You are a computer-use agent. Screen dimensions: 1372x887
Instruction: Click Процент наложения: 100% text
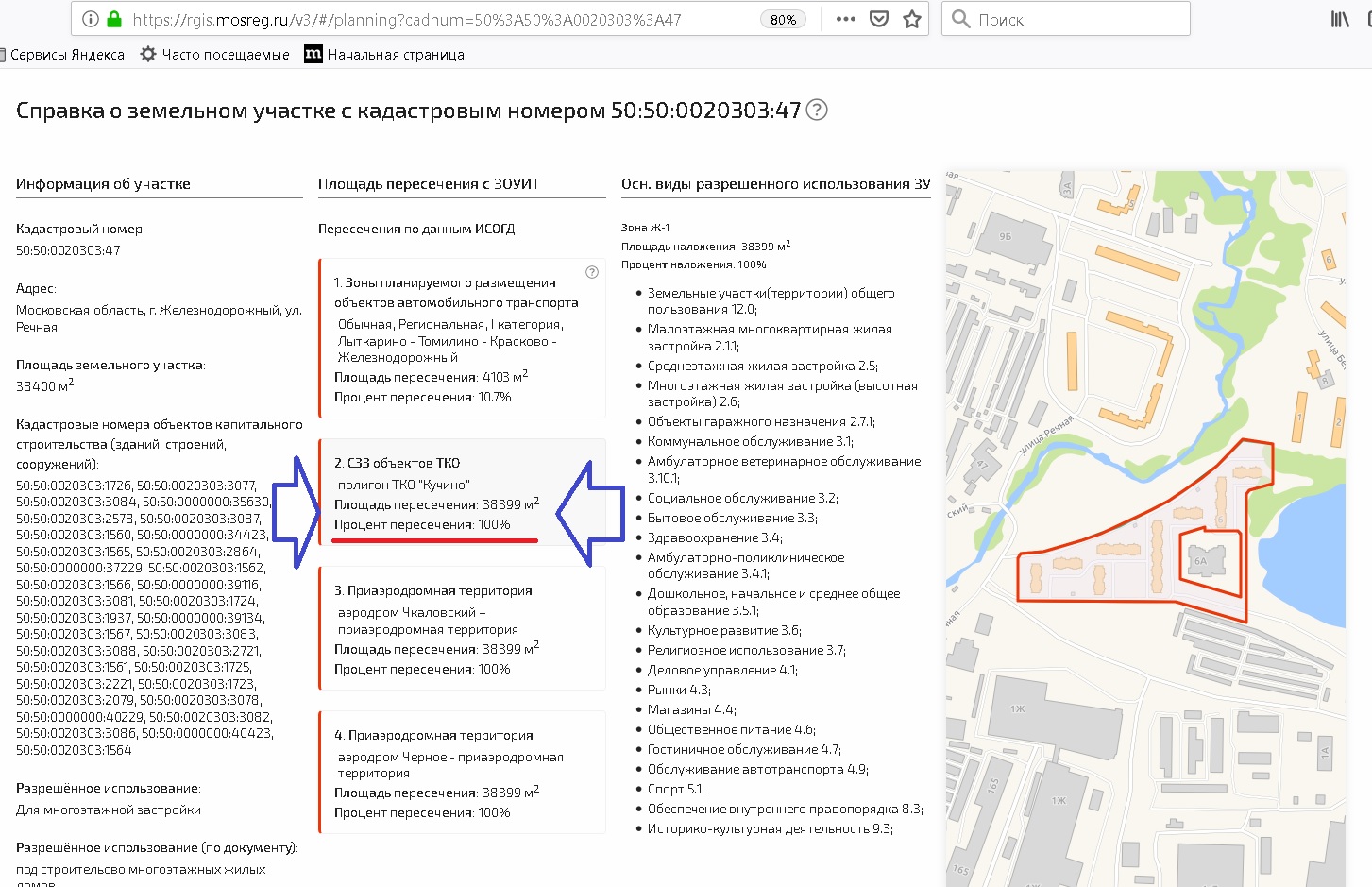pyautogui.click(x=693, y=264)
